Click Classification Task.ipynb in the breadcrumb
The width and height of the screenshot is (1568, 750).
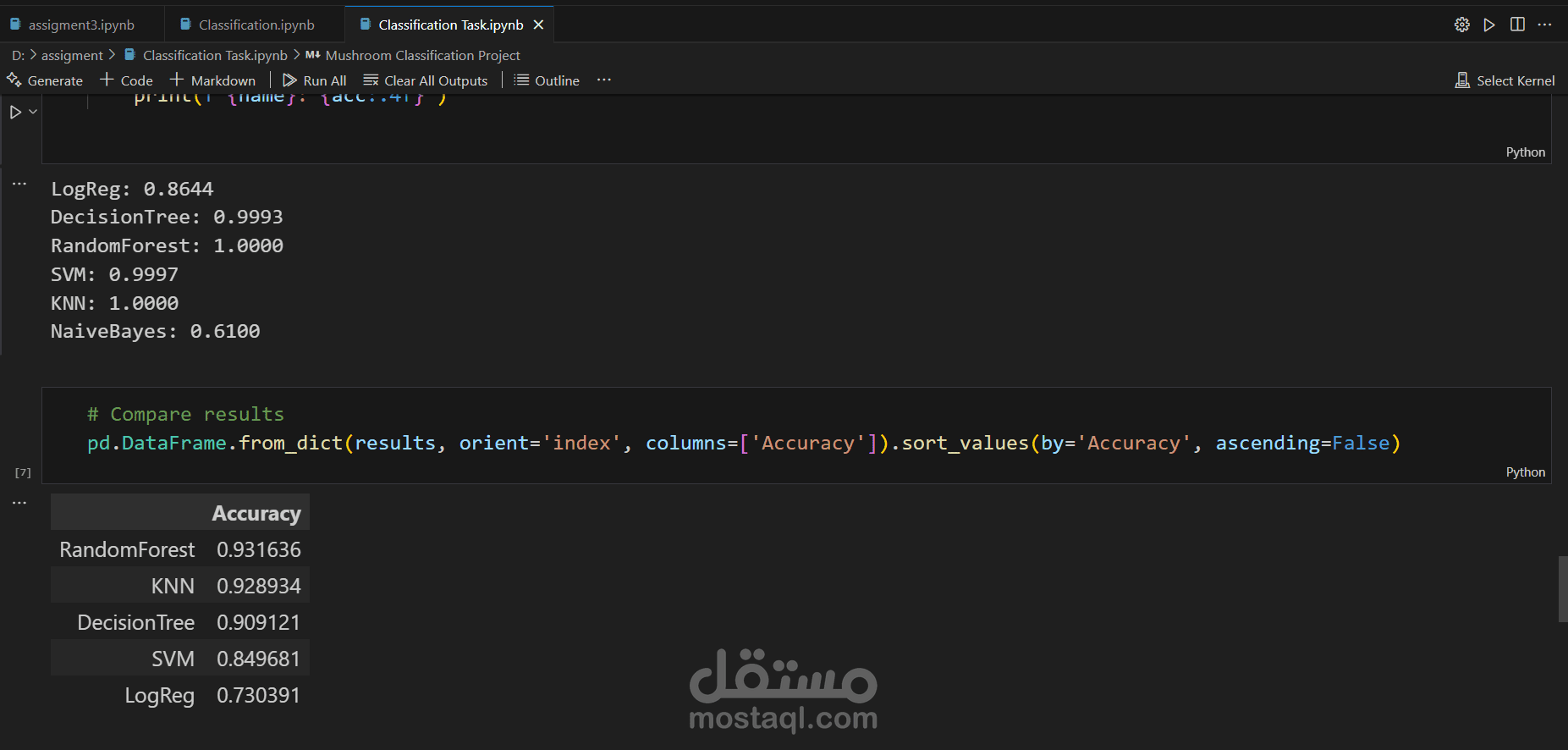pyautogui.click(x=215, y=55)
